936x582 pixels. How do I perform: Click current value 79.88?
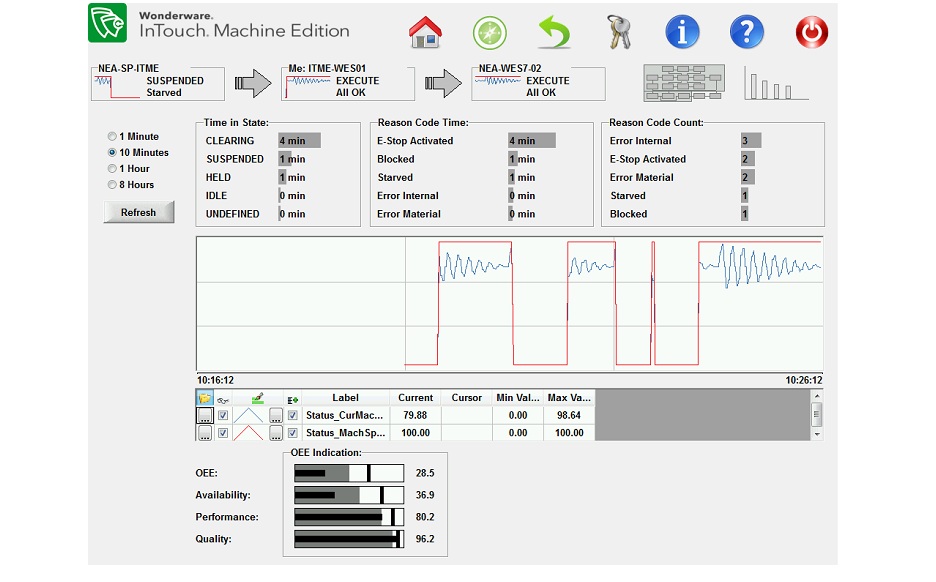415,415
